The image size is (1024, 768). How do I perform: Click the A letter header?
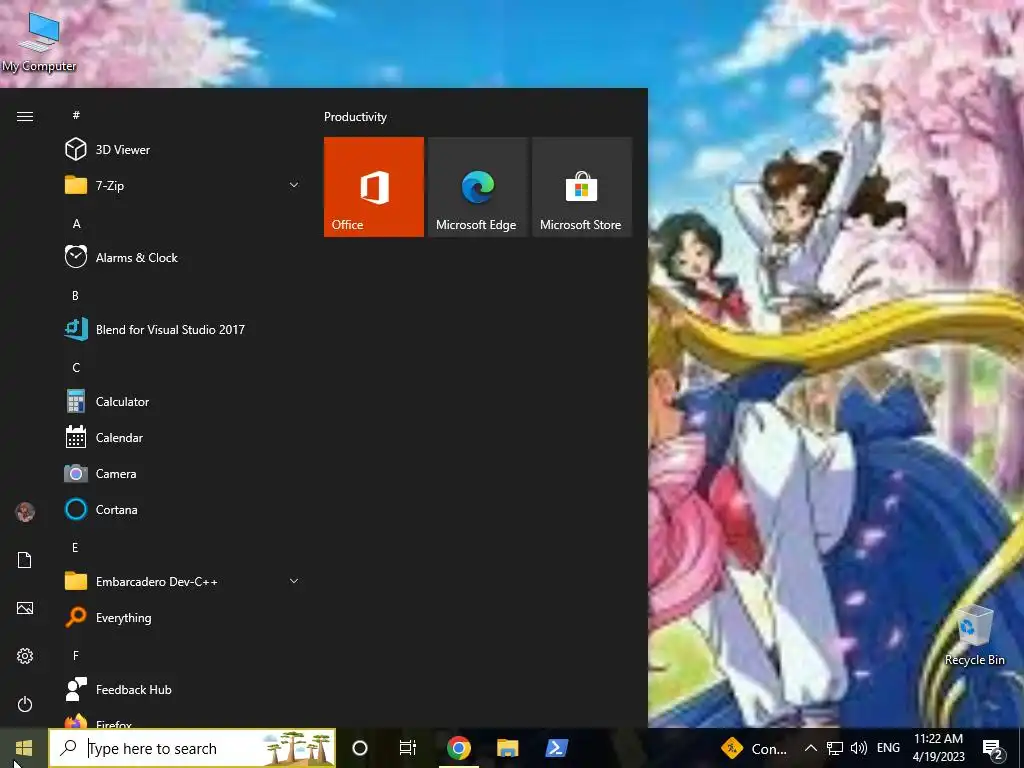tap(76, 223)
